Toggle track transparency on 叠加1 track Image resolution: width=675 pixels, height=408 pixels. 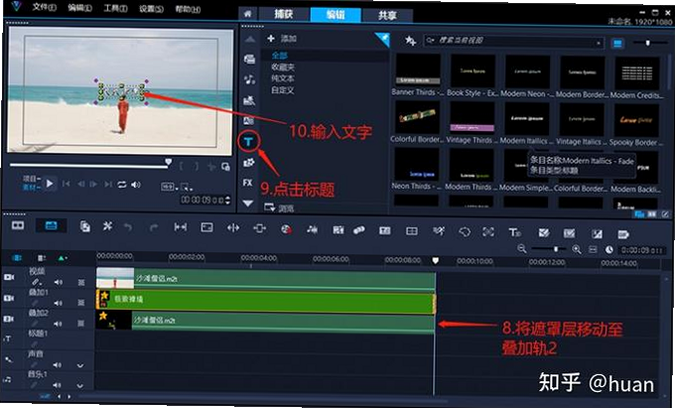(81, 303)
